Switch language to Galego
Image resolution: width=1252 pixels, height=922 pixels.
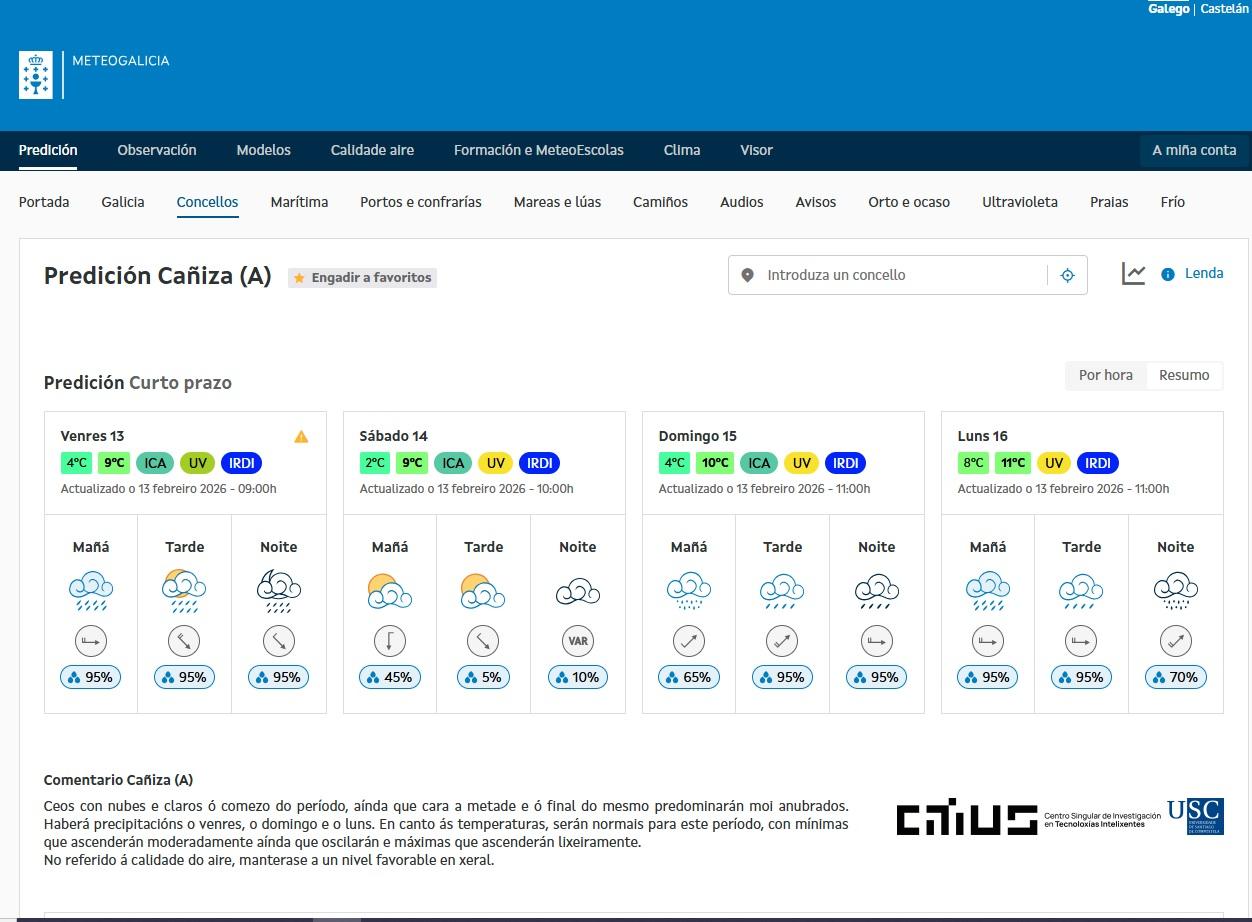click(1169, 9)
